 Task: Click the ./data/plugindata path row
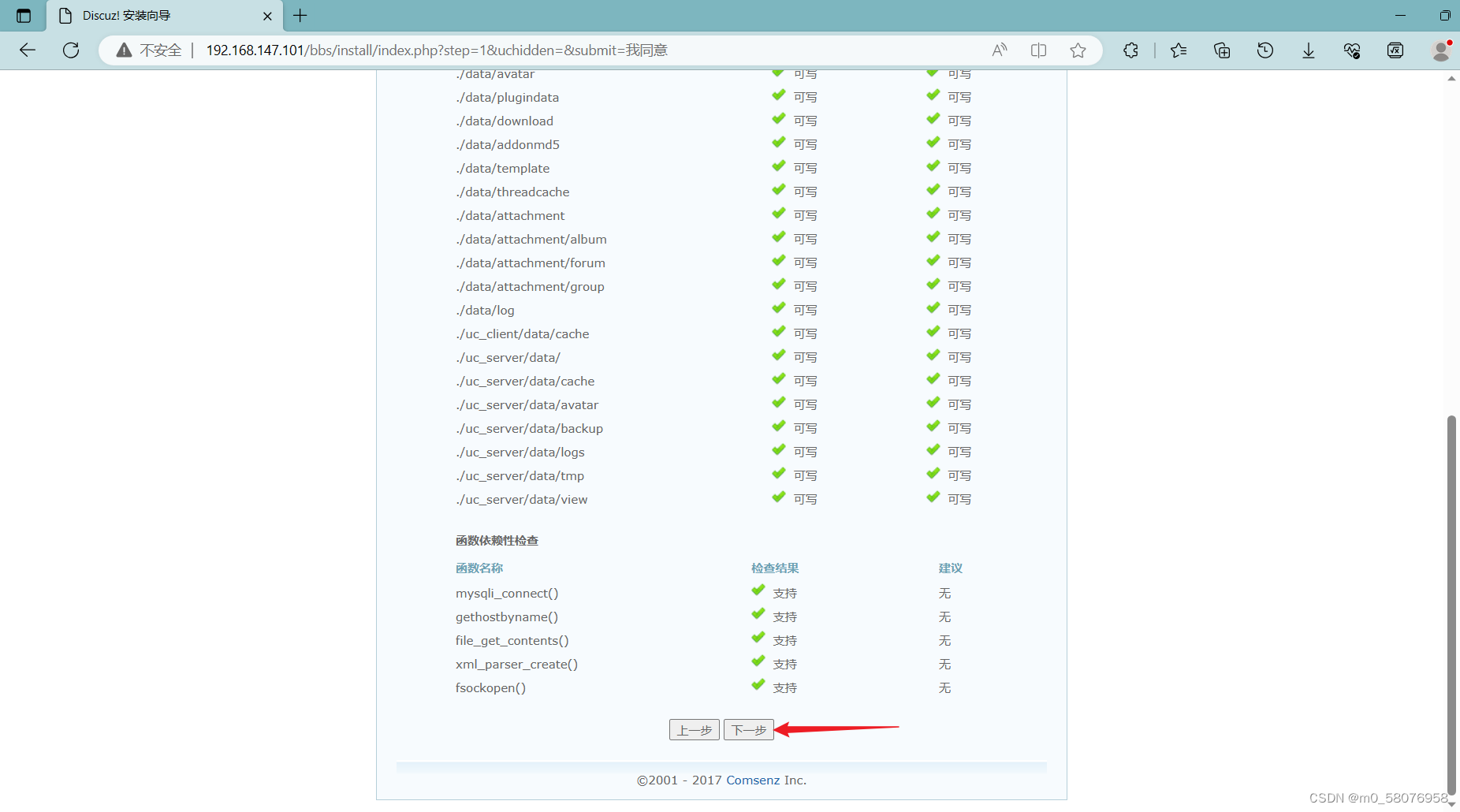tap(507, 98)
